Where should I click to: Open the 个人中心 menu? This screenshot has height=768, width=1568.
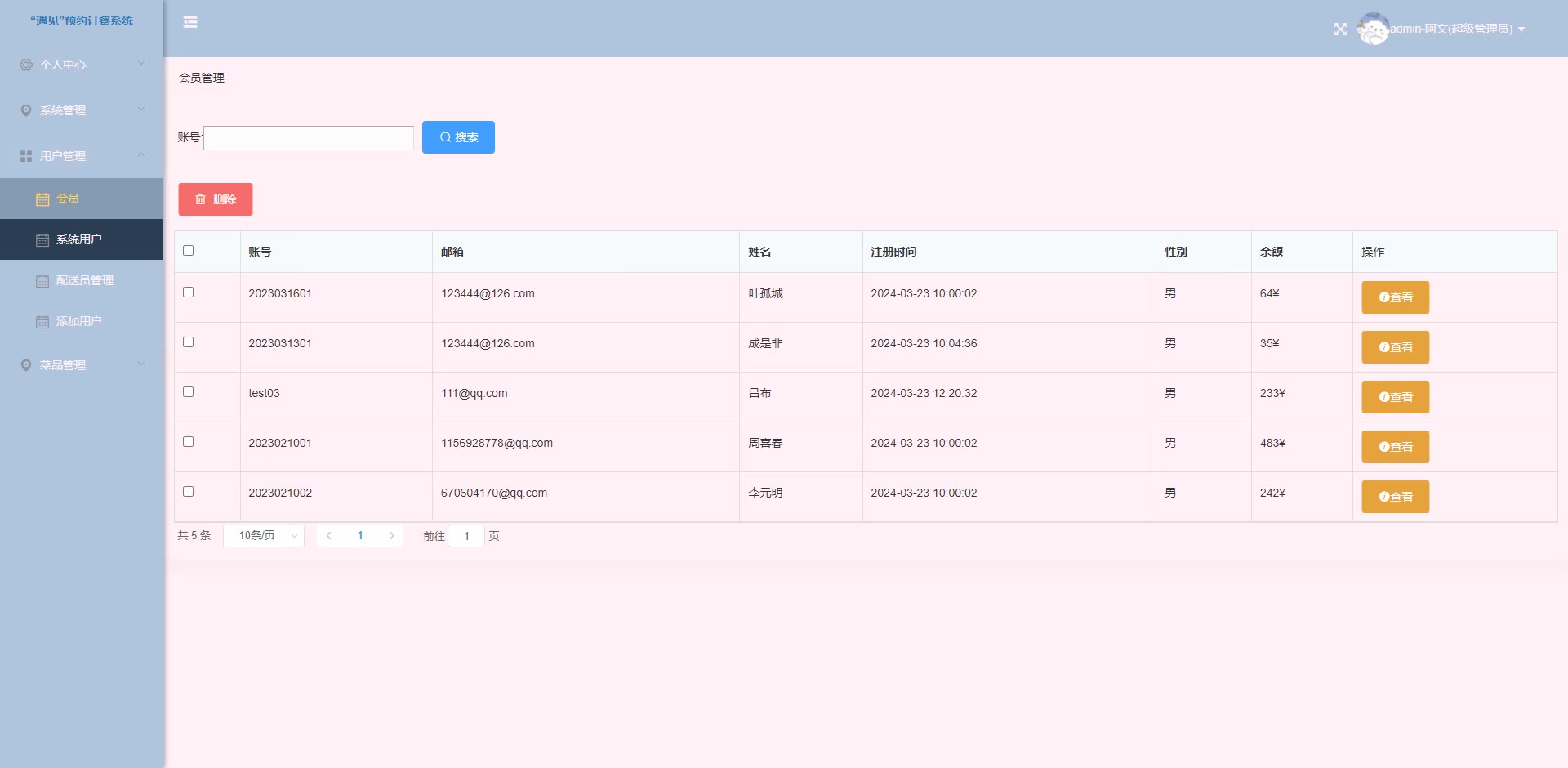coord(82,65)
